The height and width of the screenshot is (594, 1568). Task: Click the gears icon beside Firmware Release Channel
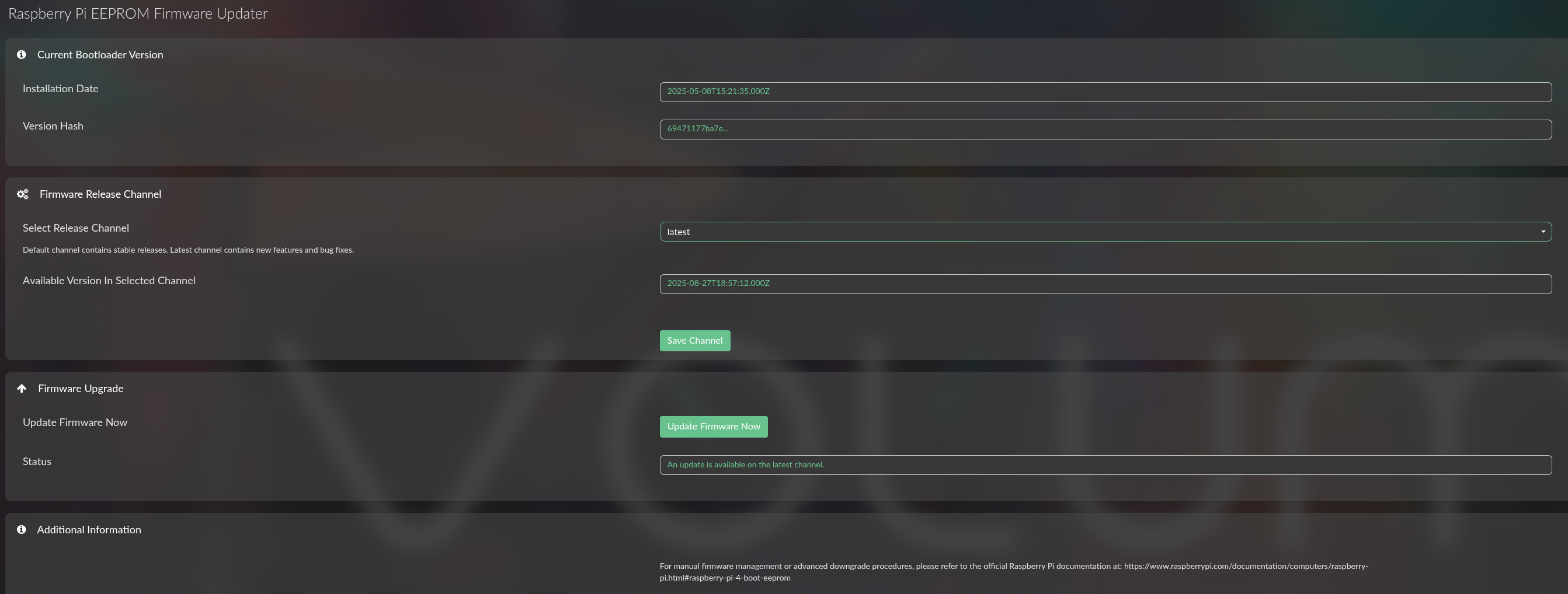tap(23, 194)
